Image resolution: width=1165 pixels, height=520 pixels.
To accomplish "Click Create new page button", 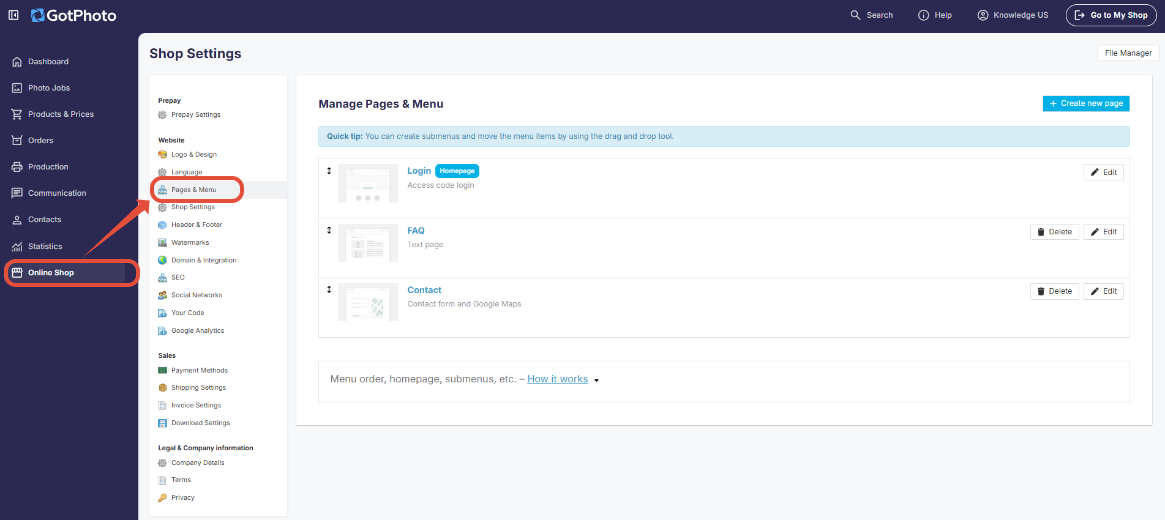I will [x=1086, y=103].
